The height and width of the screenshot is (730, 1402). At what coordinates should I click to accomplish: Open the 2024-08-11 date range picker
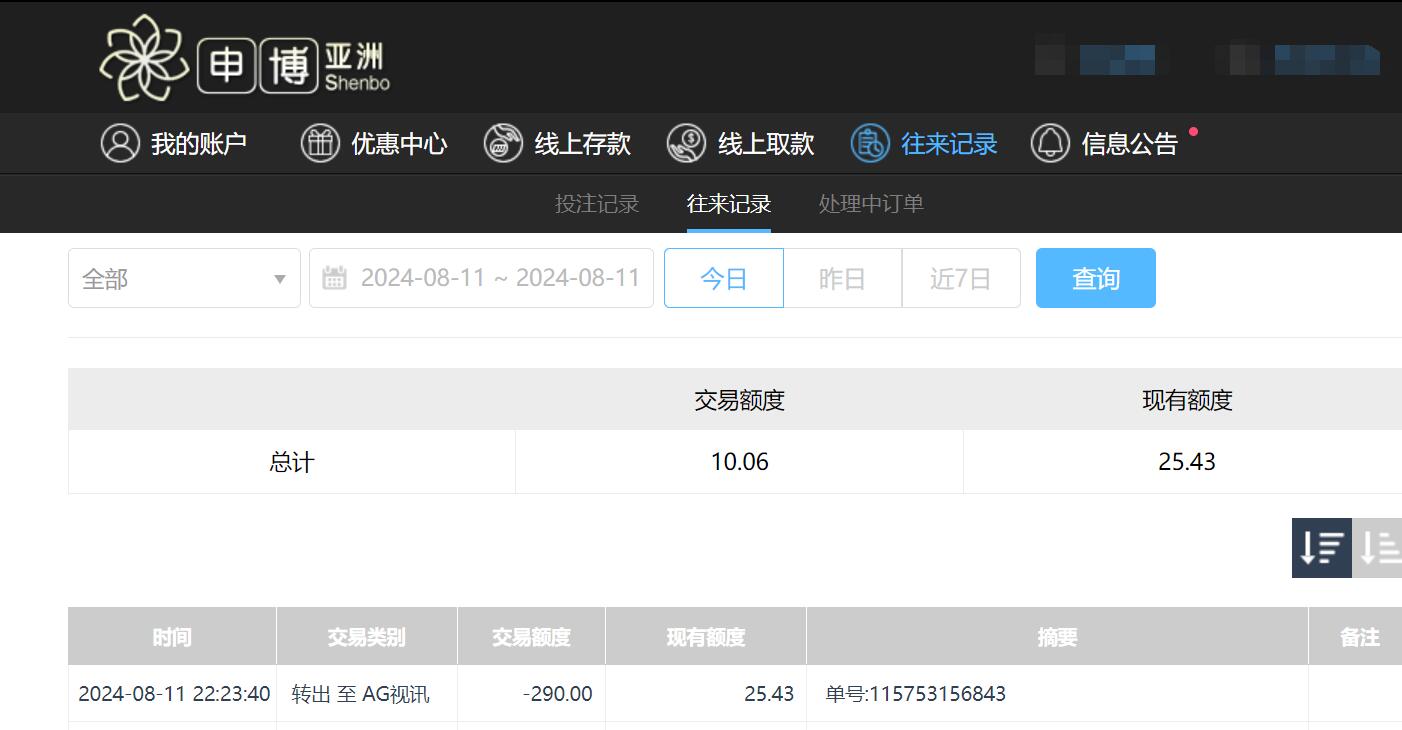502,277
